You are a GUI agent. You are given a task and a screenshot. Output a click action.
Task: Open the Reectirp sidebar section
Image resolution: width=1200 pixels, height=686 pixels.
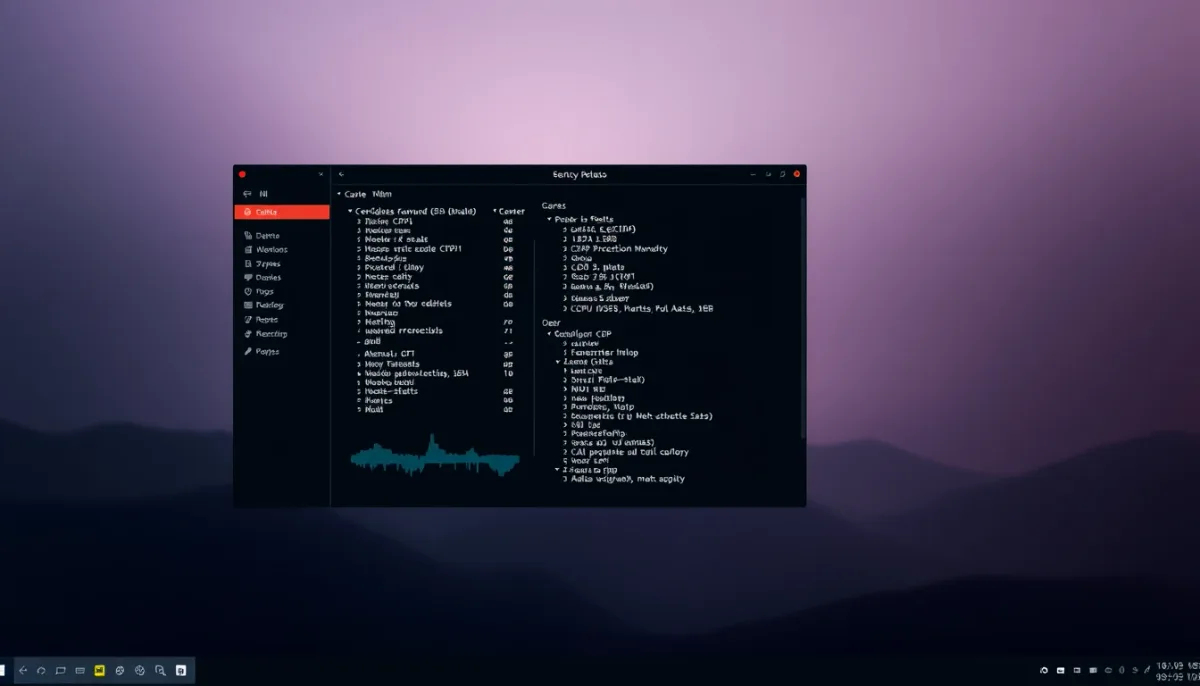click(x=270, y=334)
